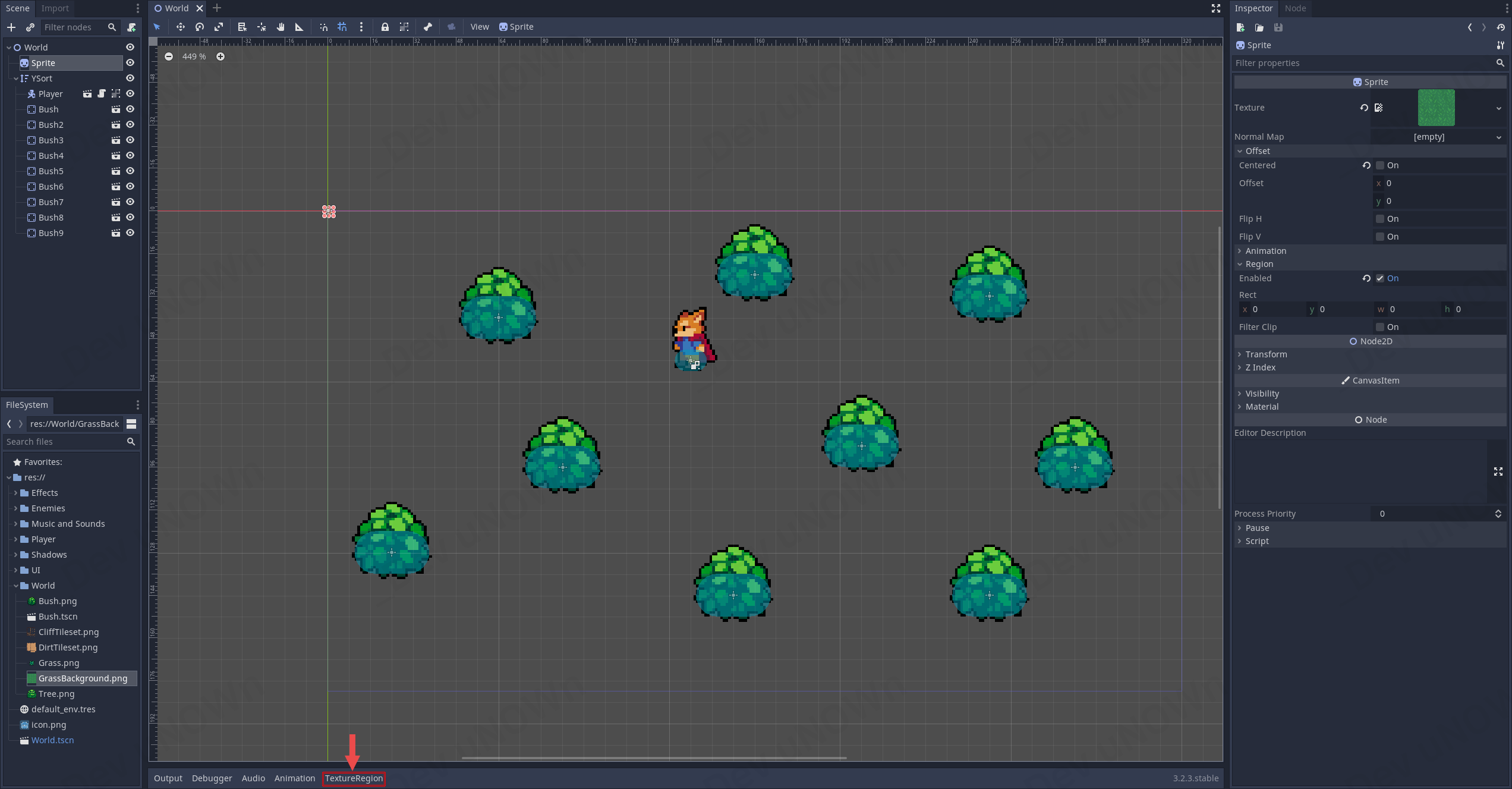Screen dimensions: 1512x789
Task: Select the Rotate mode tool
Action: (200, 27)
